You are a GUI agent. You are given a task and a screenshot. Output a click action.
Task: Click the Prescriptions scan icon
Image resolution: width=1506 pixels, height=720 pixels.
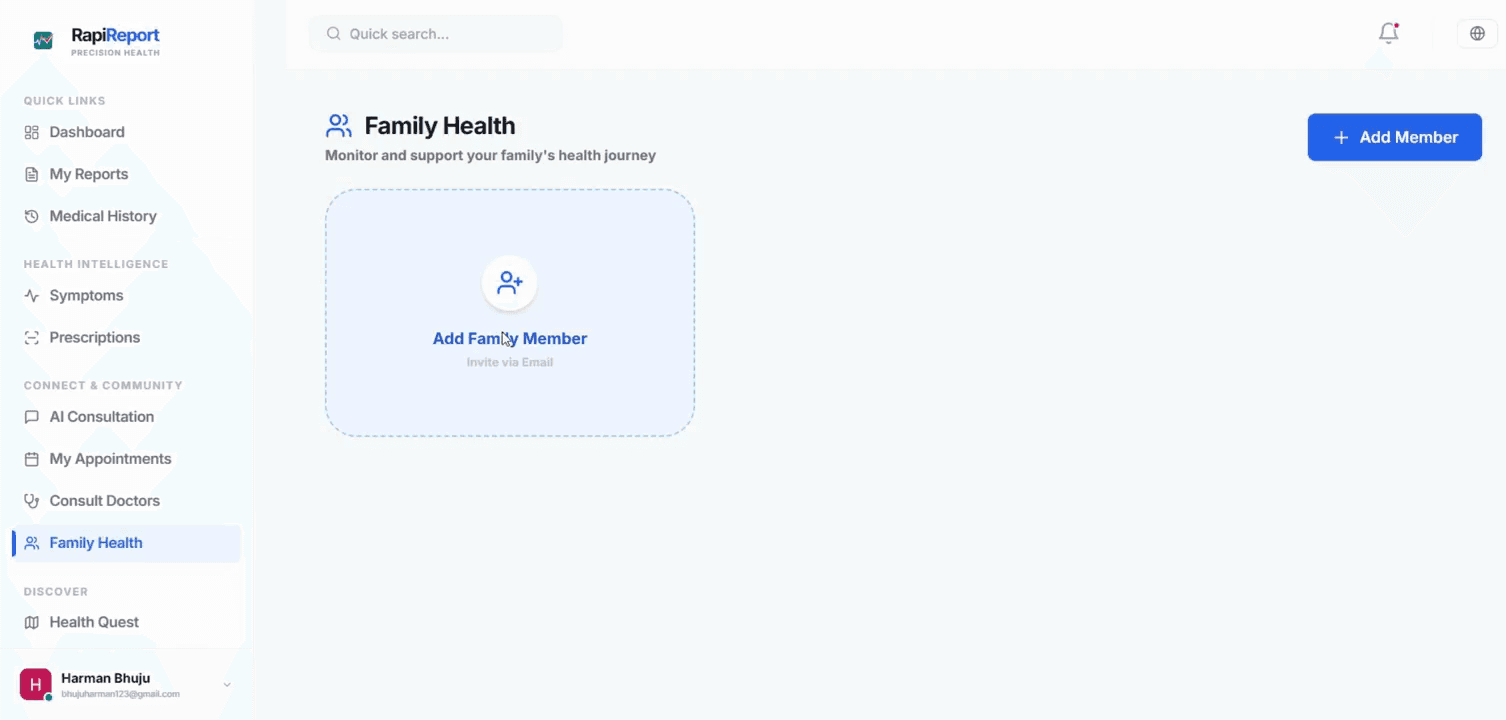click(x=31, y=338)
